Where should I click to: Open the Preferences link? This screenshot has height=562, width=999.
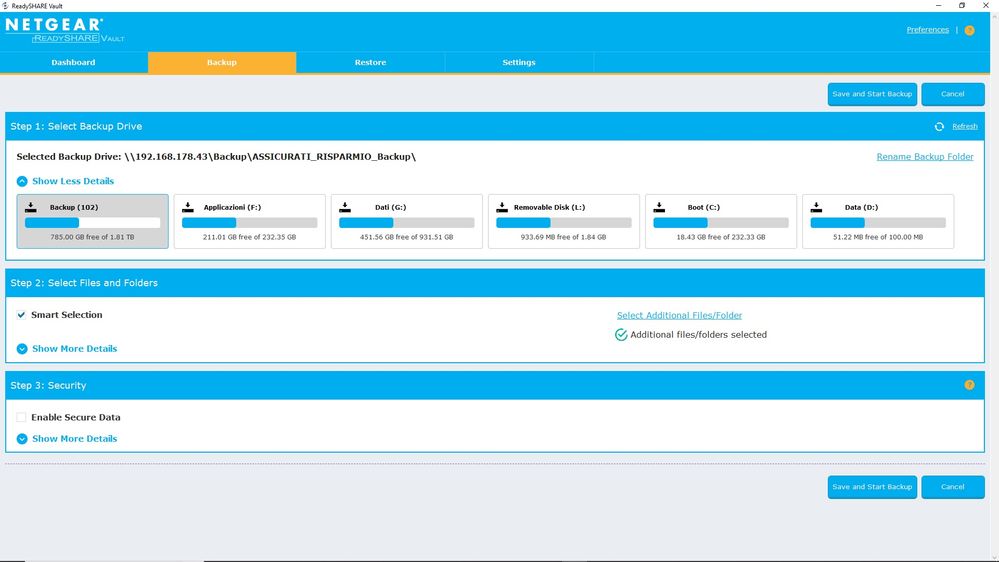928,30
